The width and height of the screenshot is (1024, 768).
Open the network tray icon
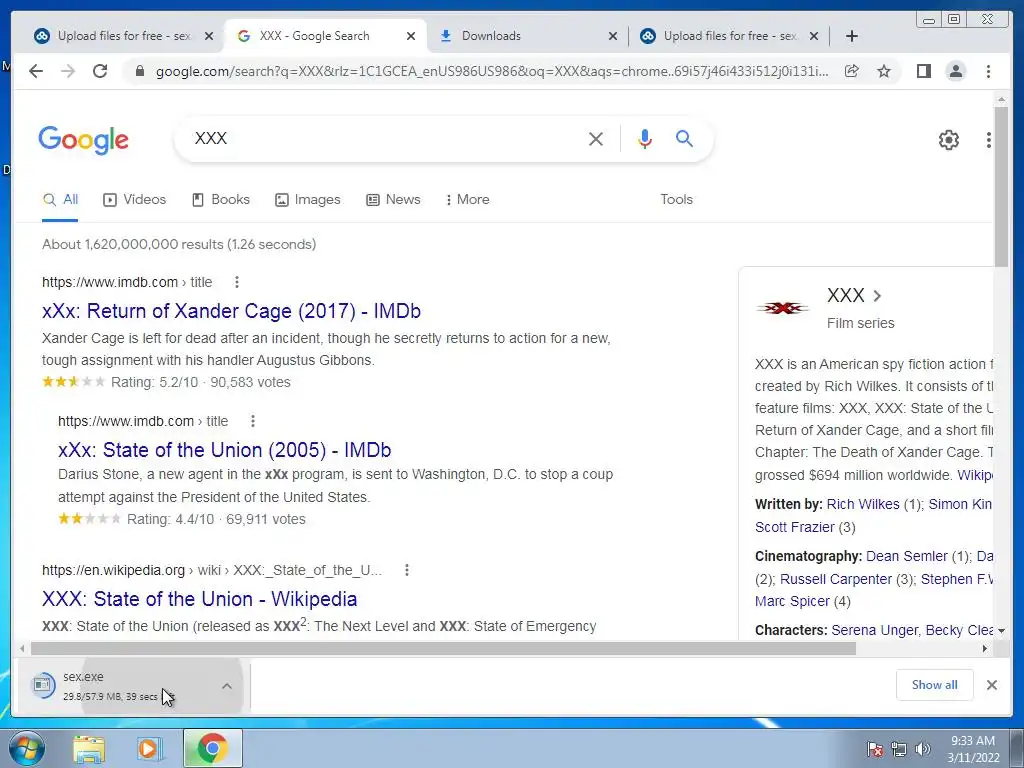tap(899, 749)
